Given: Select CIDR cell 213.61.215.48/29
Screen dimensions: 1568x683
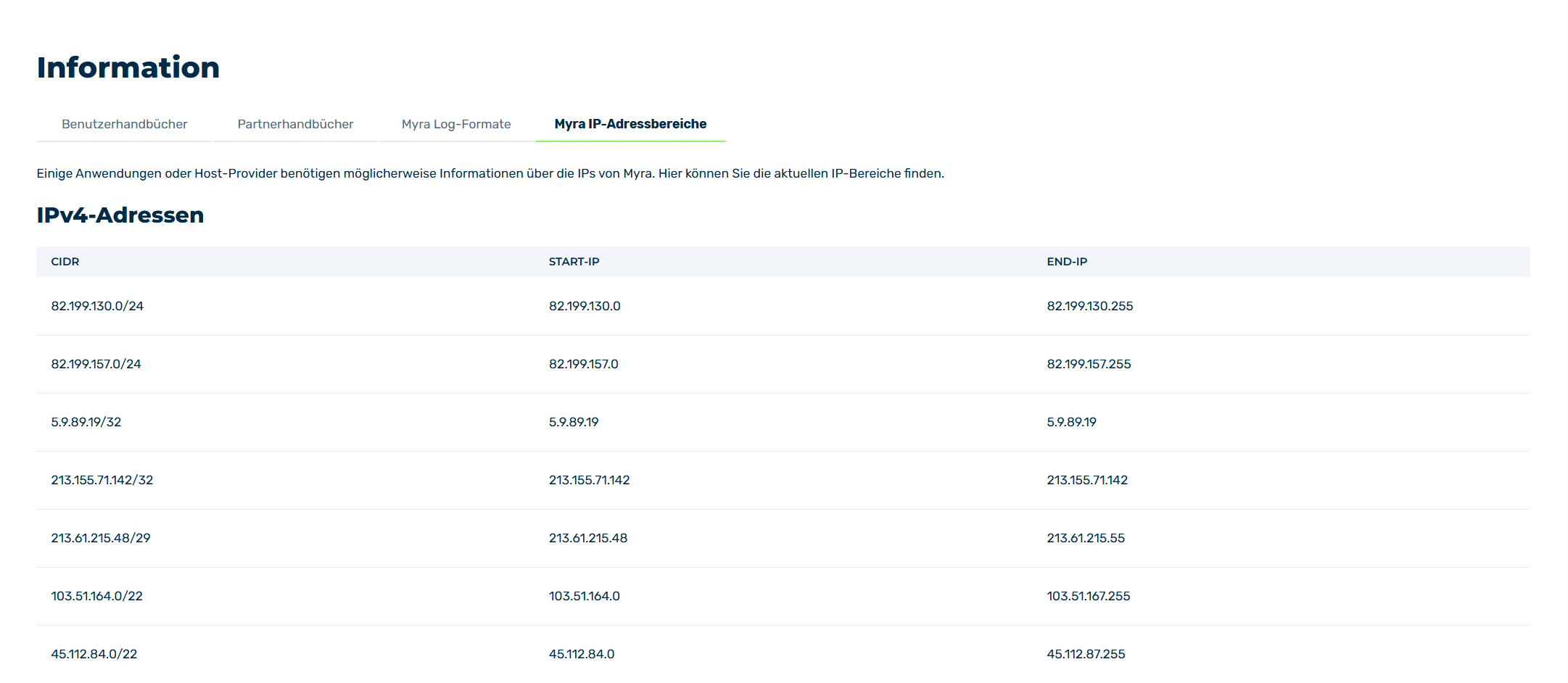Looking at the screenshot, I should (101, 538).
